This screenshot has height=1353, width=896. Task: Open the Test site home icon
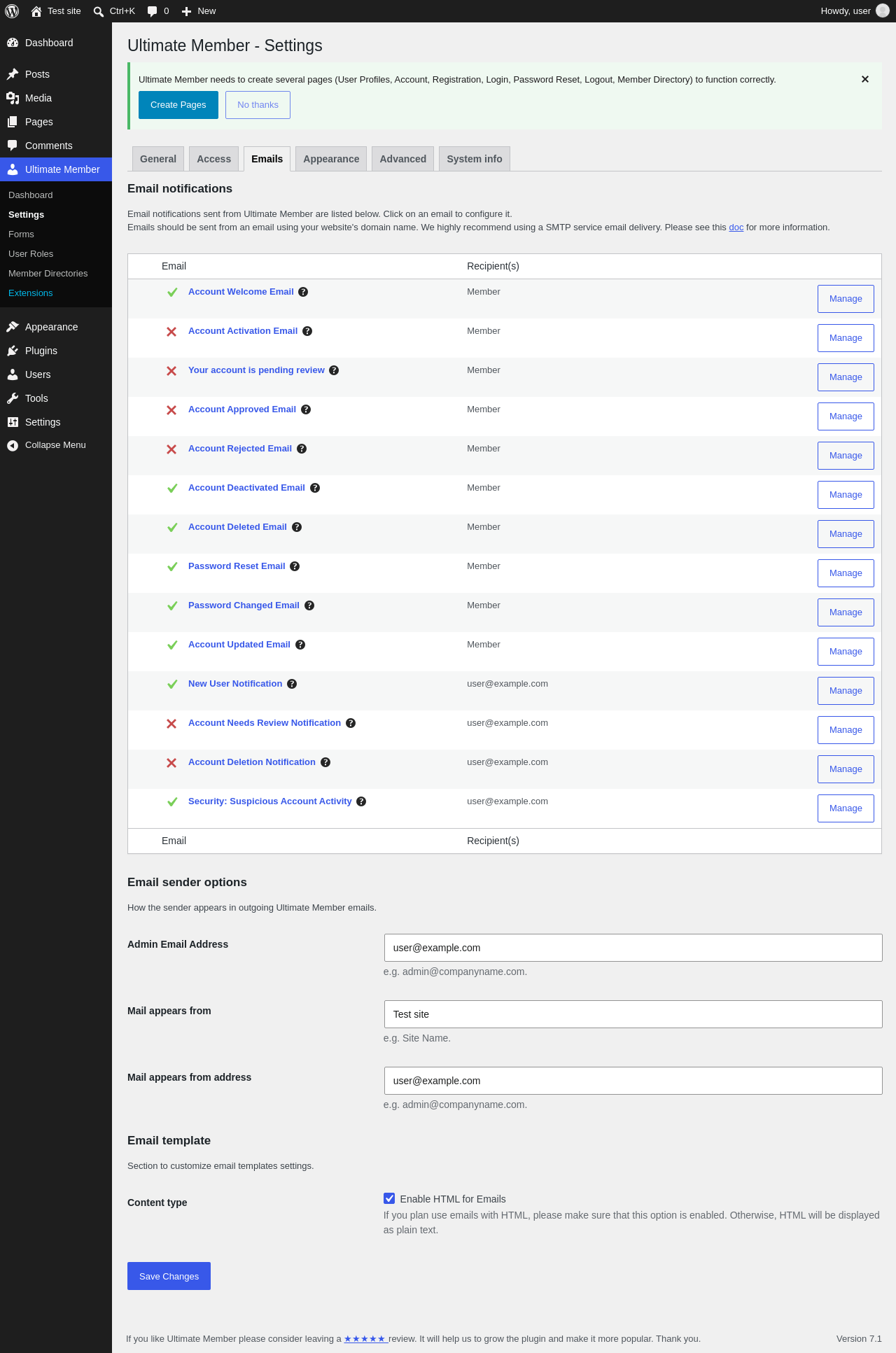coord(36,11)
